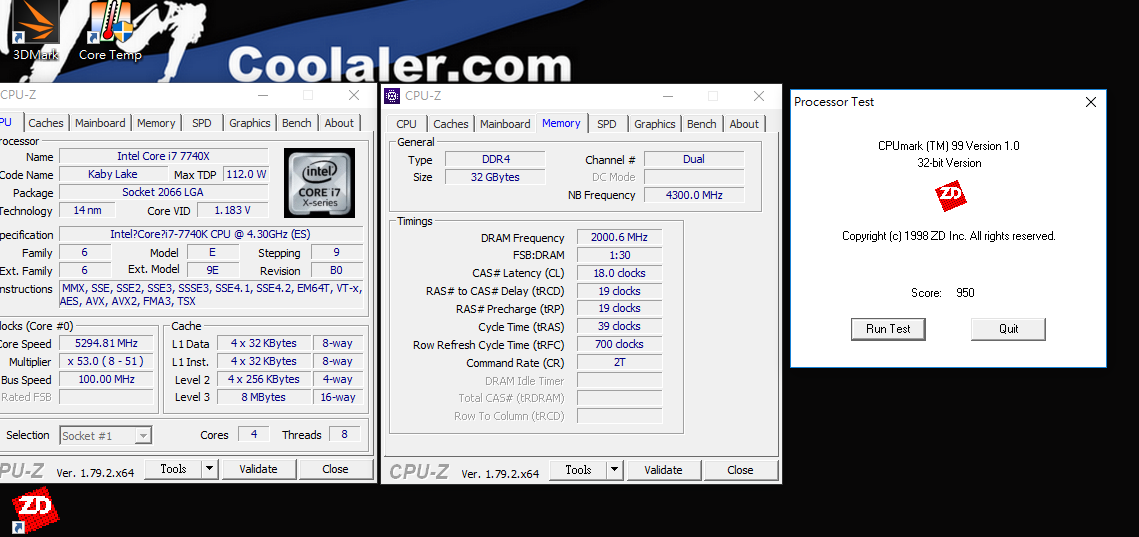Click the Core VID value 1.183 V
Screen dimensions: 1139x537
[x=232, y=210]
